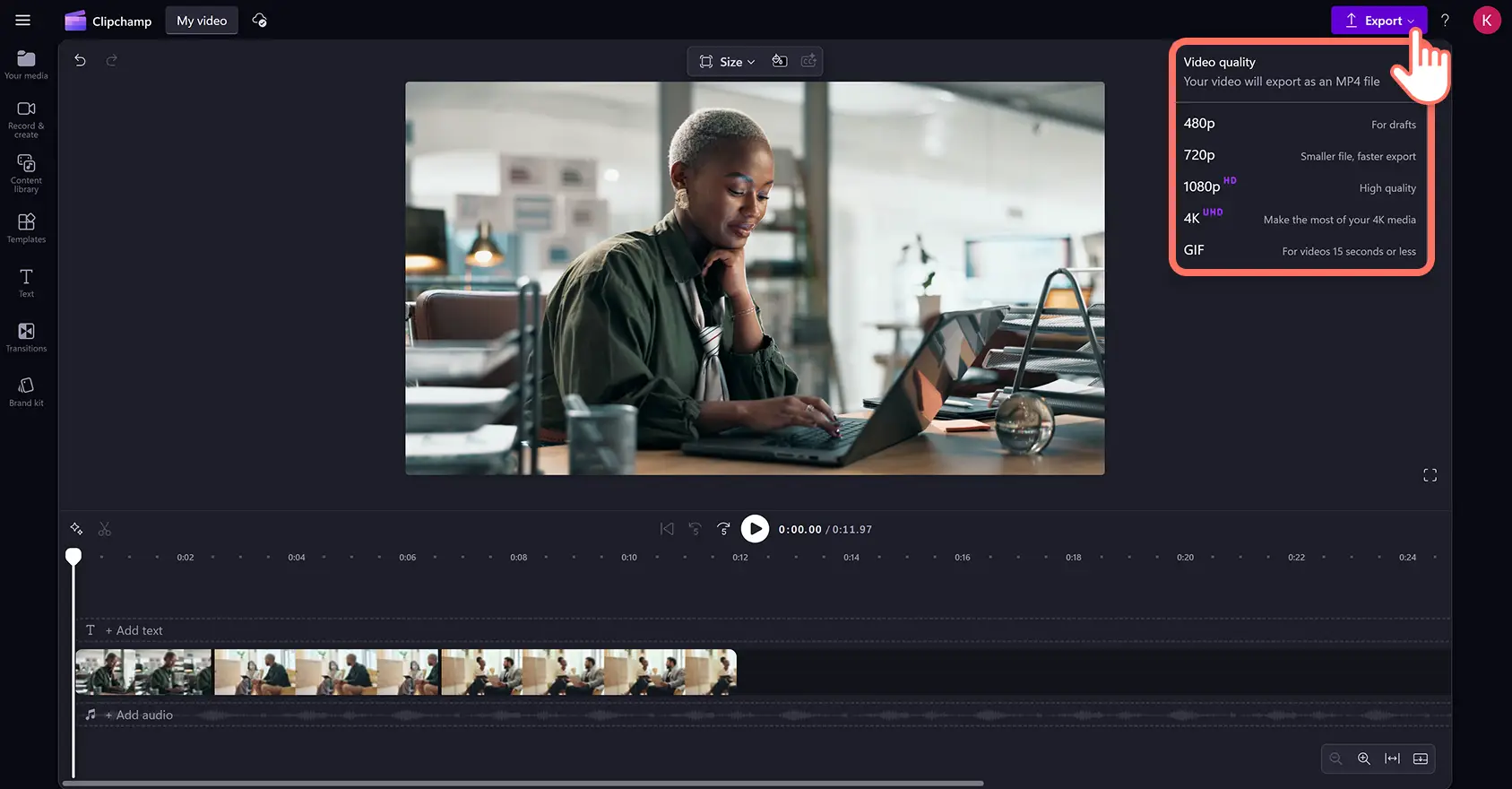Open the Your media panel

click(x=26, y=65)
